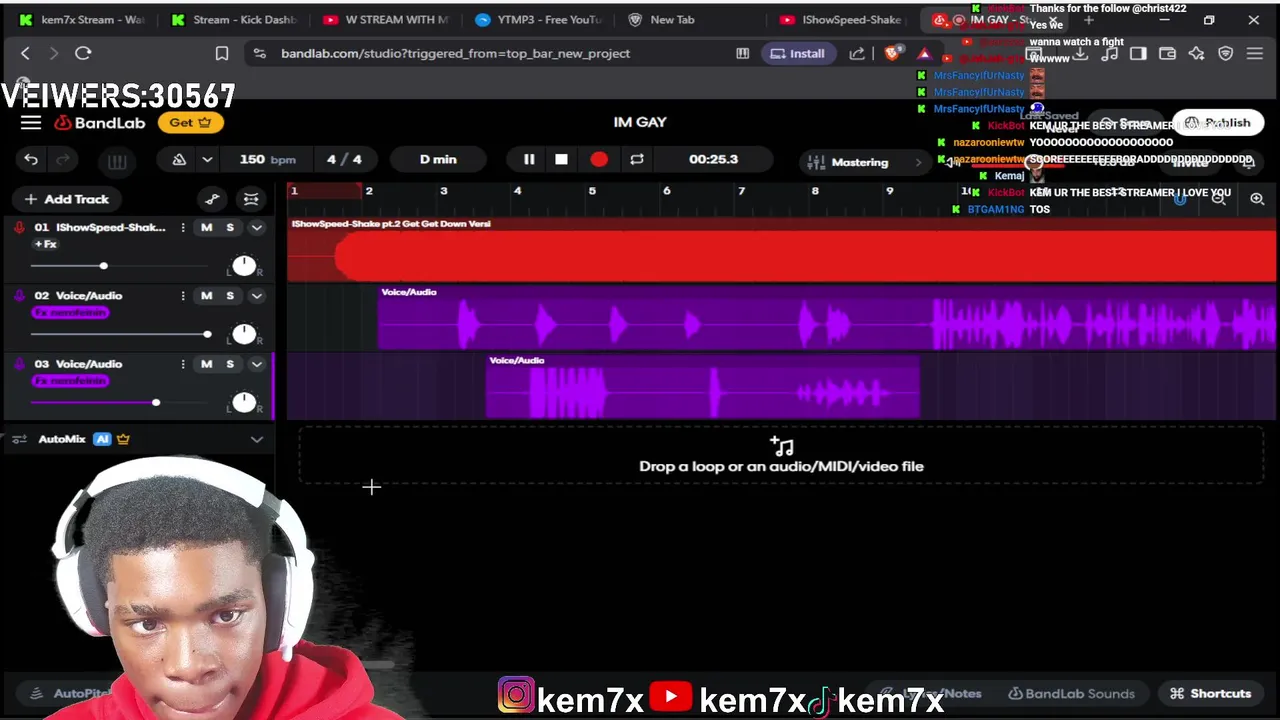Open track 03 three-dot menu
Image resolution: width=1280 pixels, height=720 pixels.
182,364
